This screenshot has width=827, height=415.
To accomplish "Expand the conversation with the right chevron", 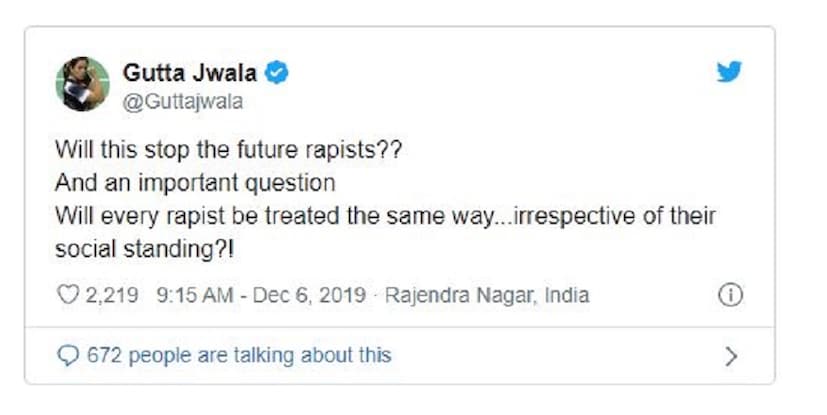I will [x=731, y=355].
